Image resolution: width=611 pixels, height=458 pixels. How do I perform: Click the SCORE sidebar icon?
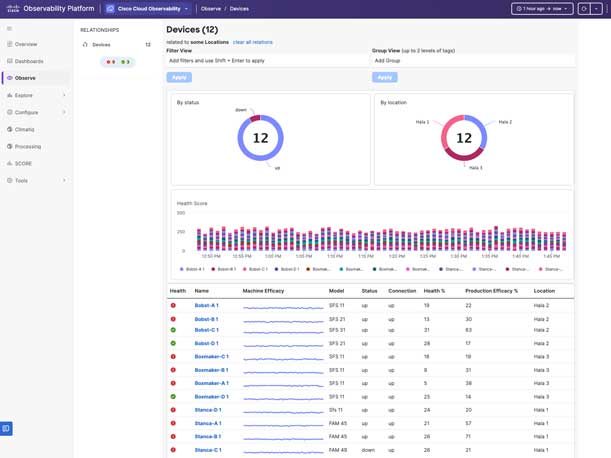click(10, 163)
